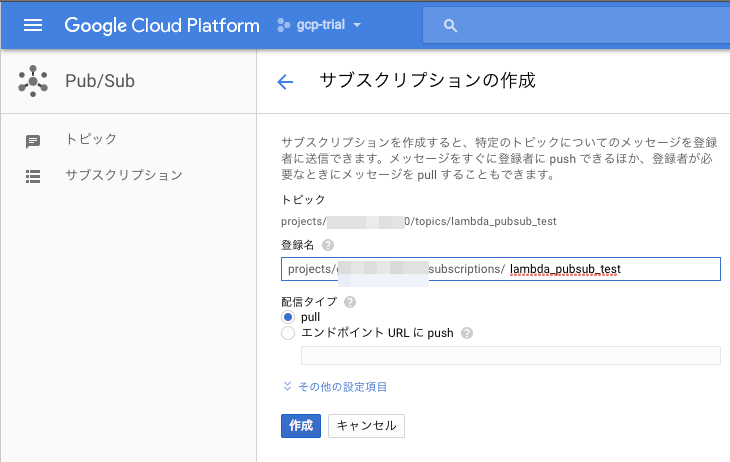Click help icon beside URL に push
This screenshot has height=462, width=730.
click(x=466, y=333)
